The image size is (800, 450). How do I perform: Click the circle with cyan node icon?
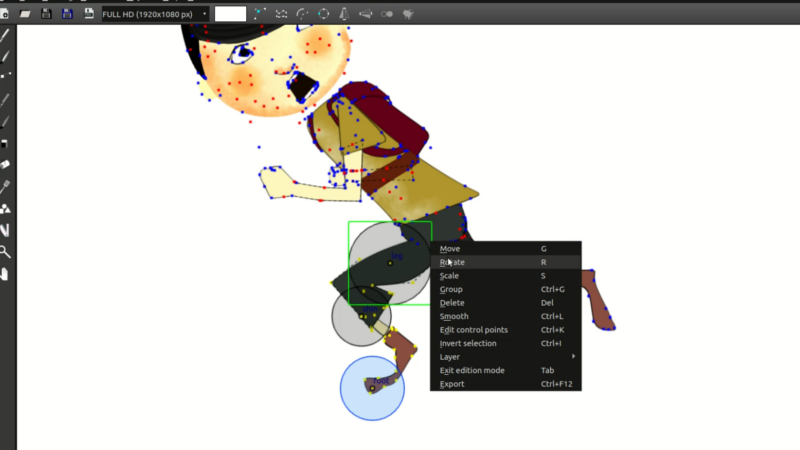tap(323, 14)
